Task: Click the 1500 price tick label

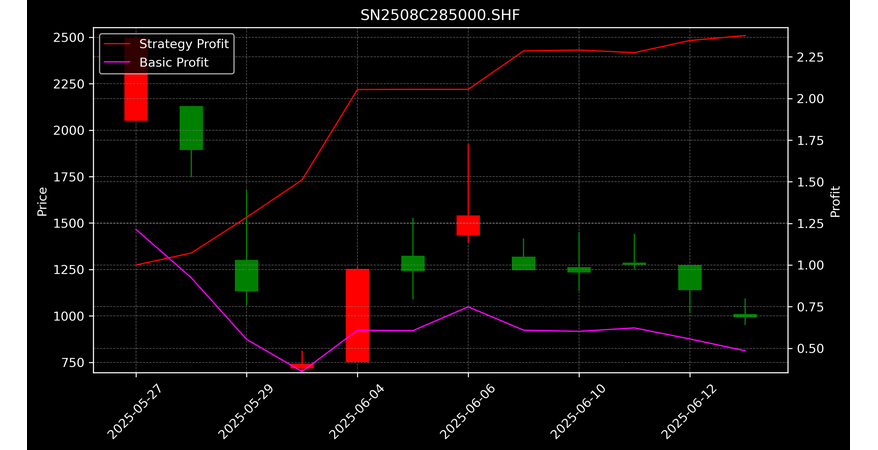Action: tap(70, 223)
